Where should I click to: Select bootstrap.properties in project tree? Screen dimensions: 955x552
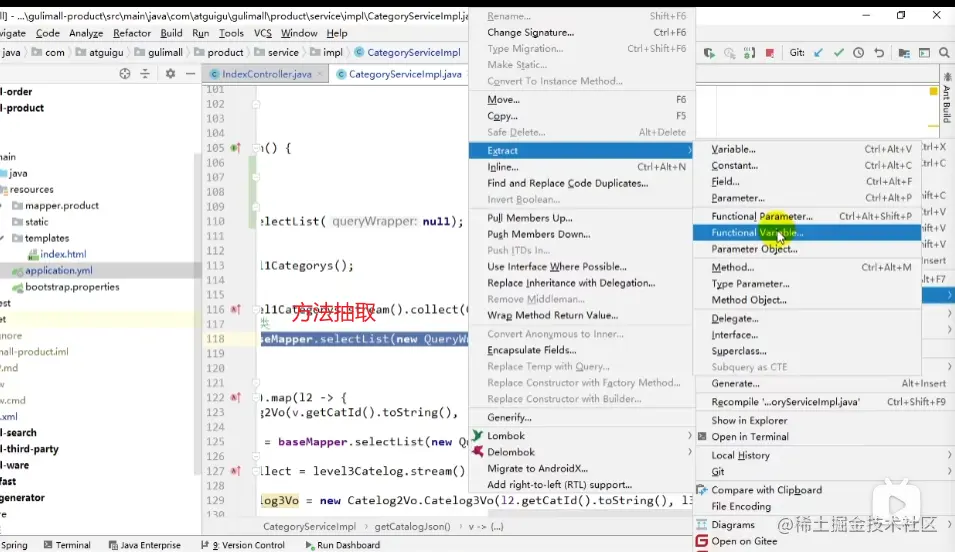coord(72,287)
